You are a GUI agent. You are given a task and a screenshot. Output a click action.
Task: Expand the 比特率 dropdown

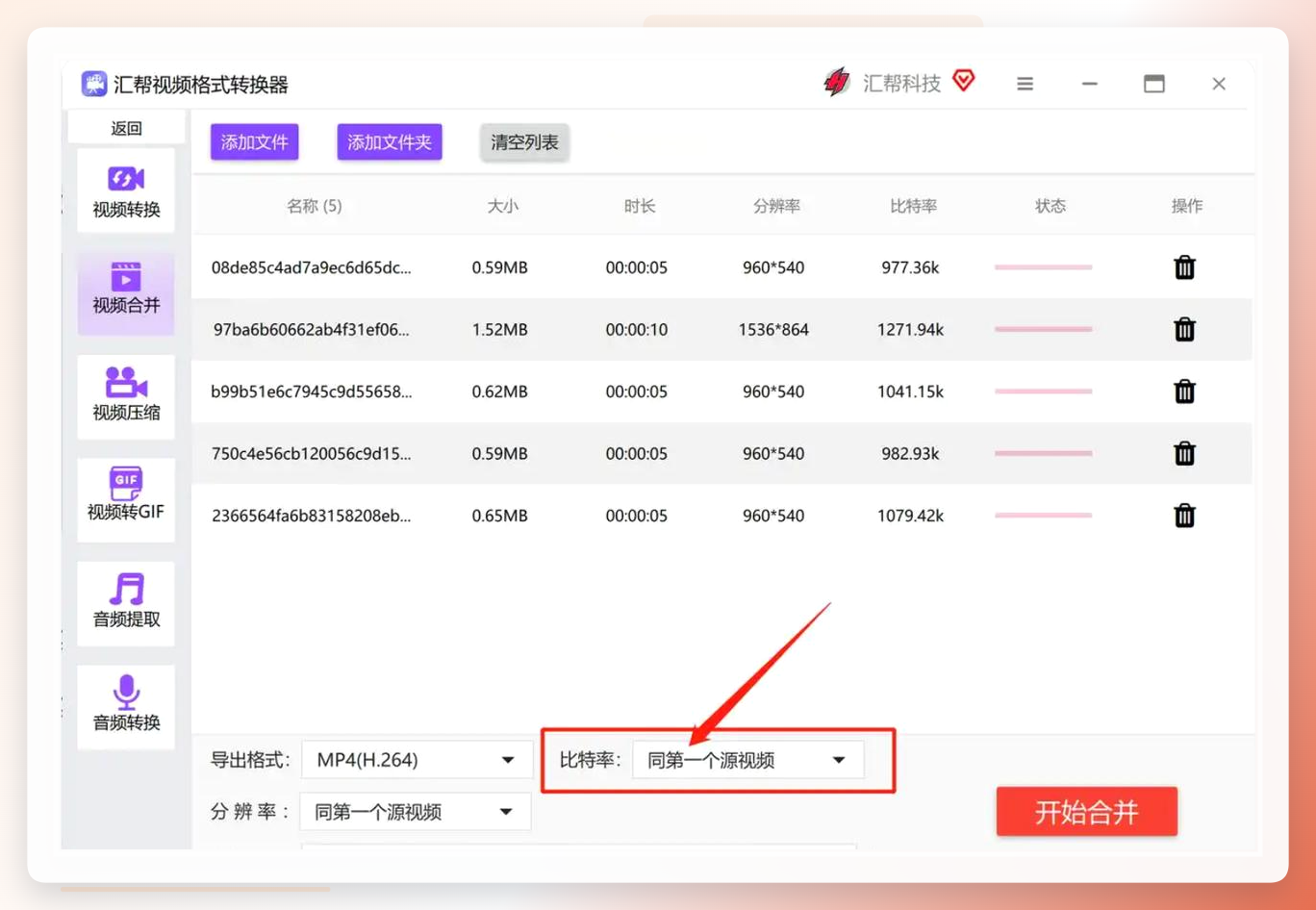coord(748,760)
